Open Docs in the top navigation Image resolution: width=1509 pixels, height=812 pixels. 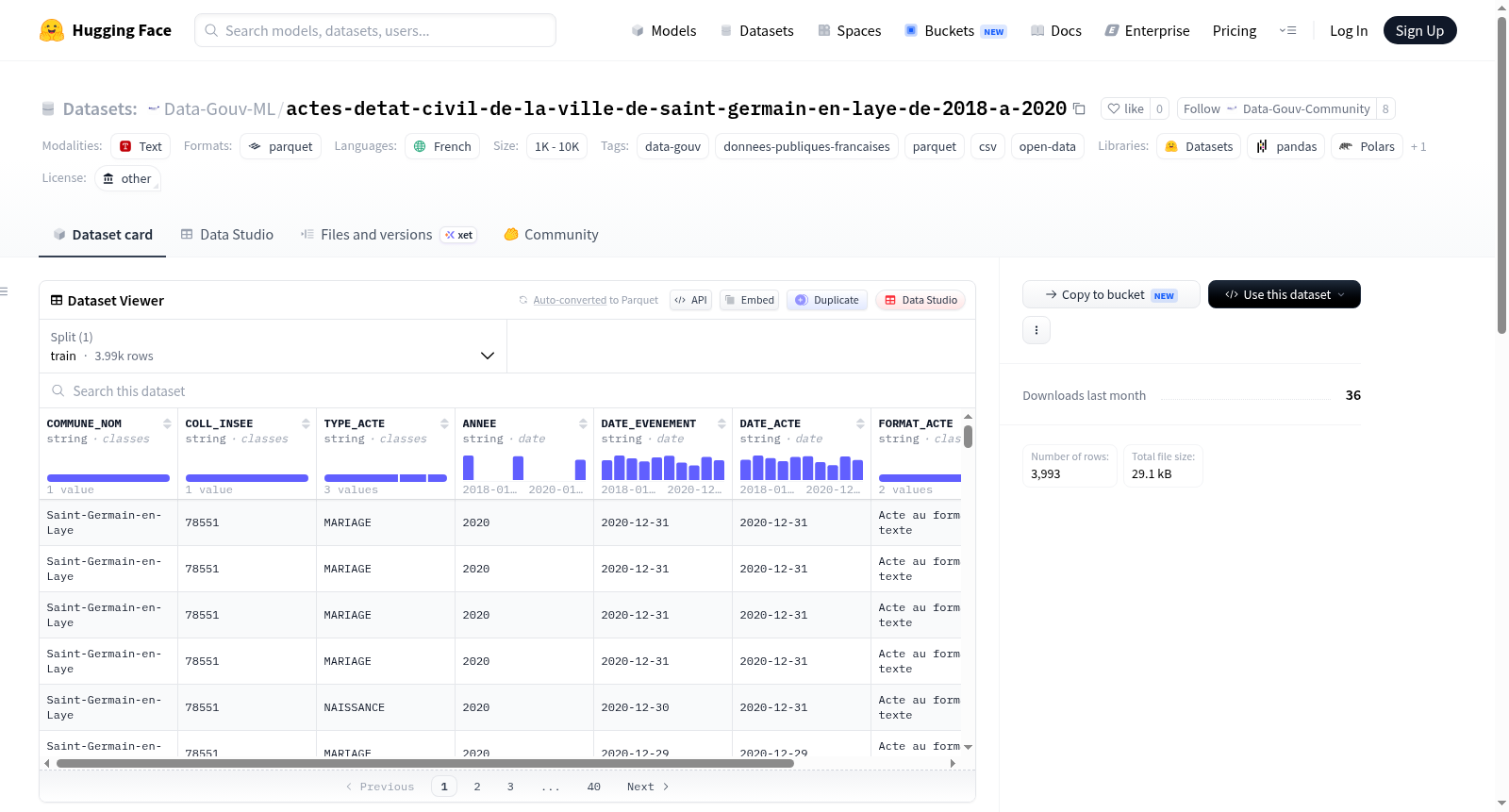[x=1056, y=31]
